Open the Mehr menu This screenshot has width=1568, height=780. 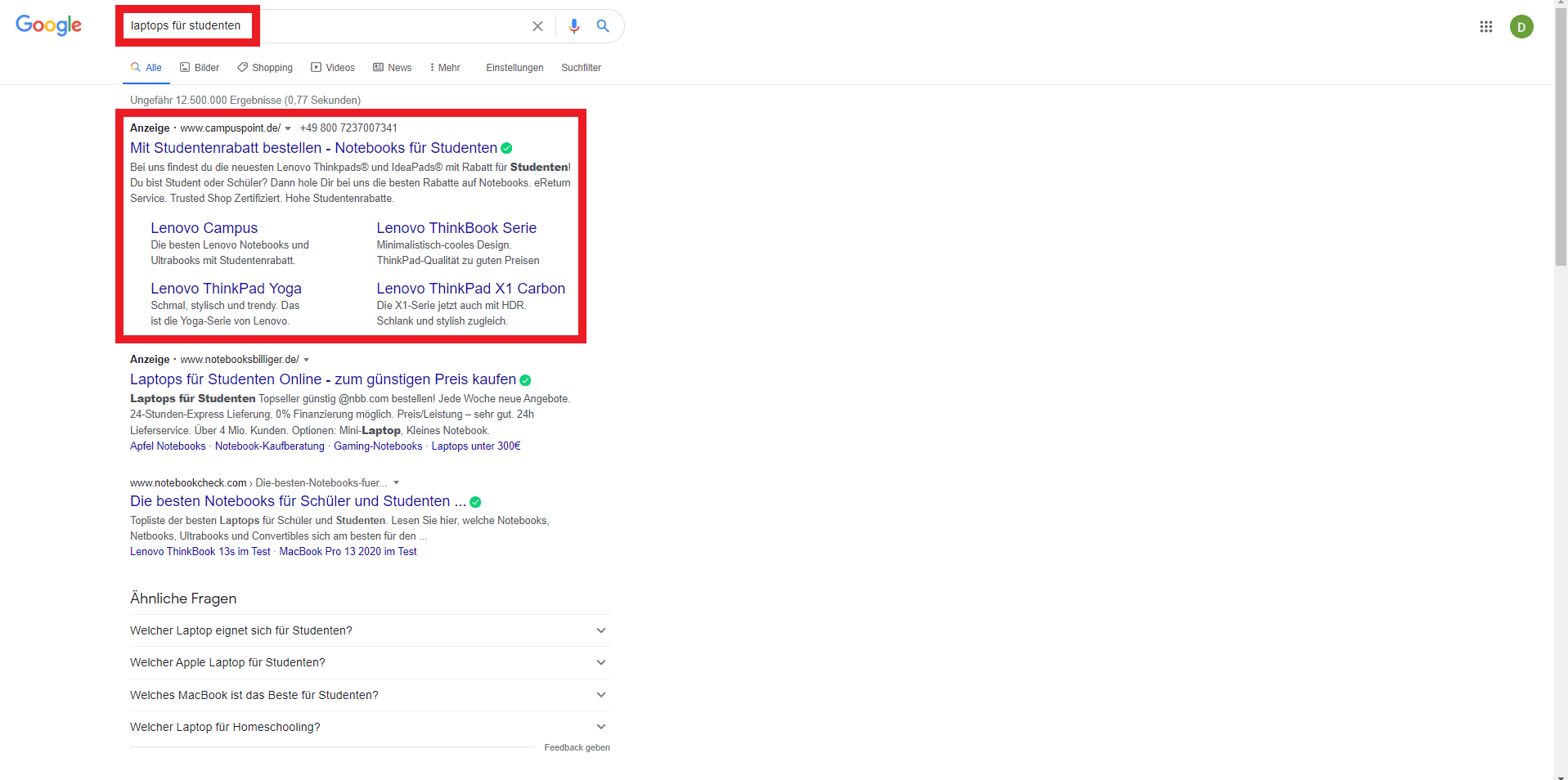(445, 68)
